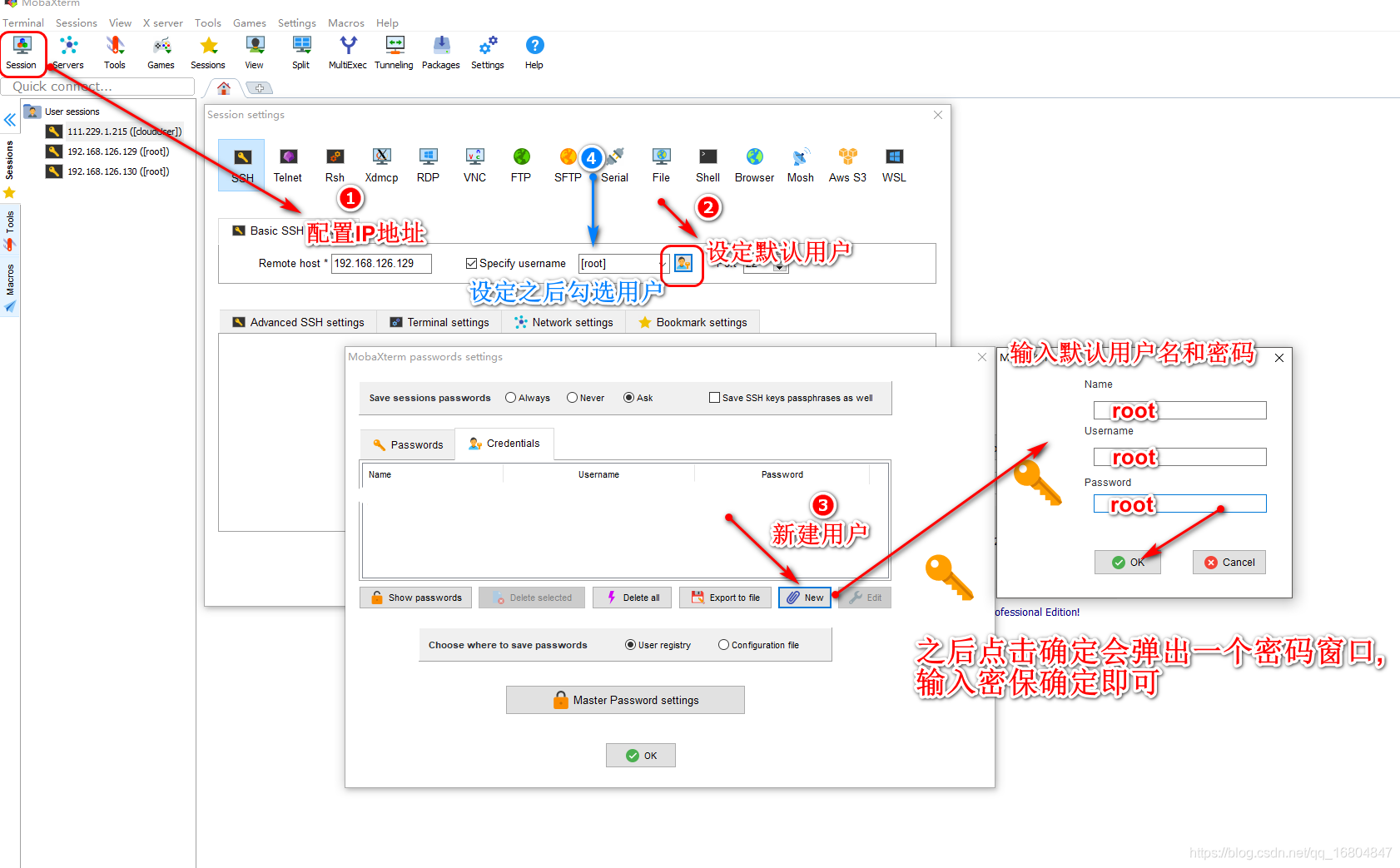Open the Terminal menu
The image size is (1400, 868).
click(x=23, y=22)
